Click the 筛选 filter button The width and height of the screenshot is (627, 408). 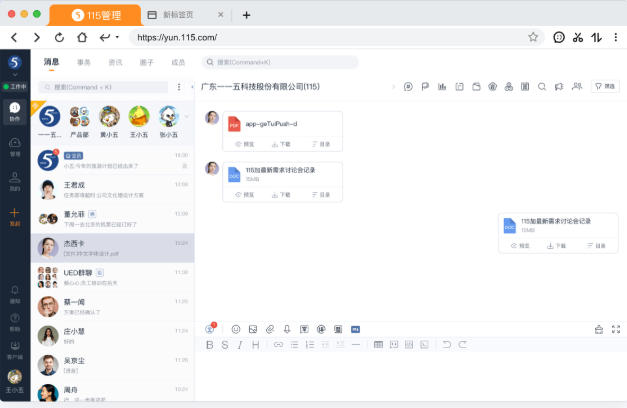coord(605,87)
